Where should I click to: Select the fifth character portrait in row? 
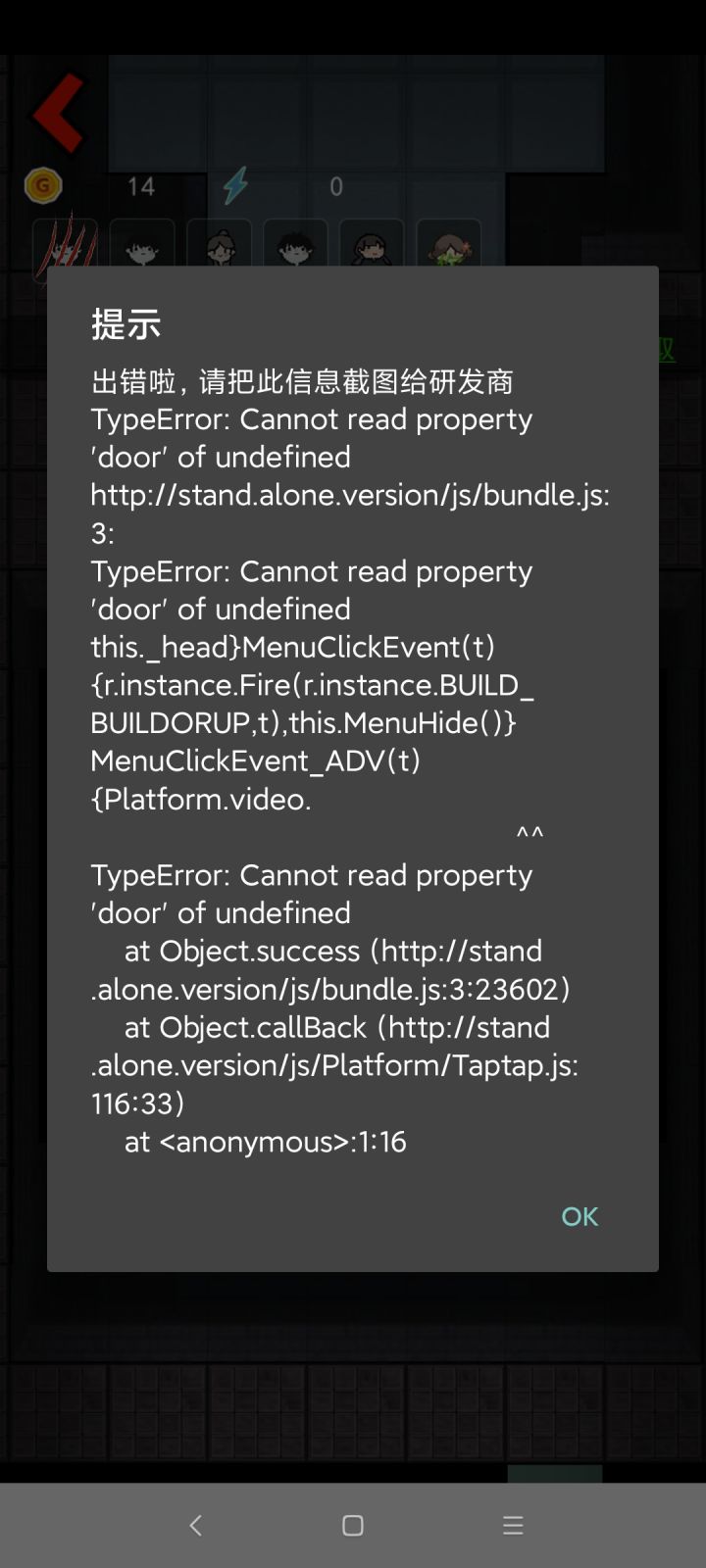tap(372, 243)
